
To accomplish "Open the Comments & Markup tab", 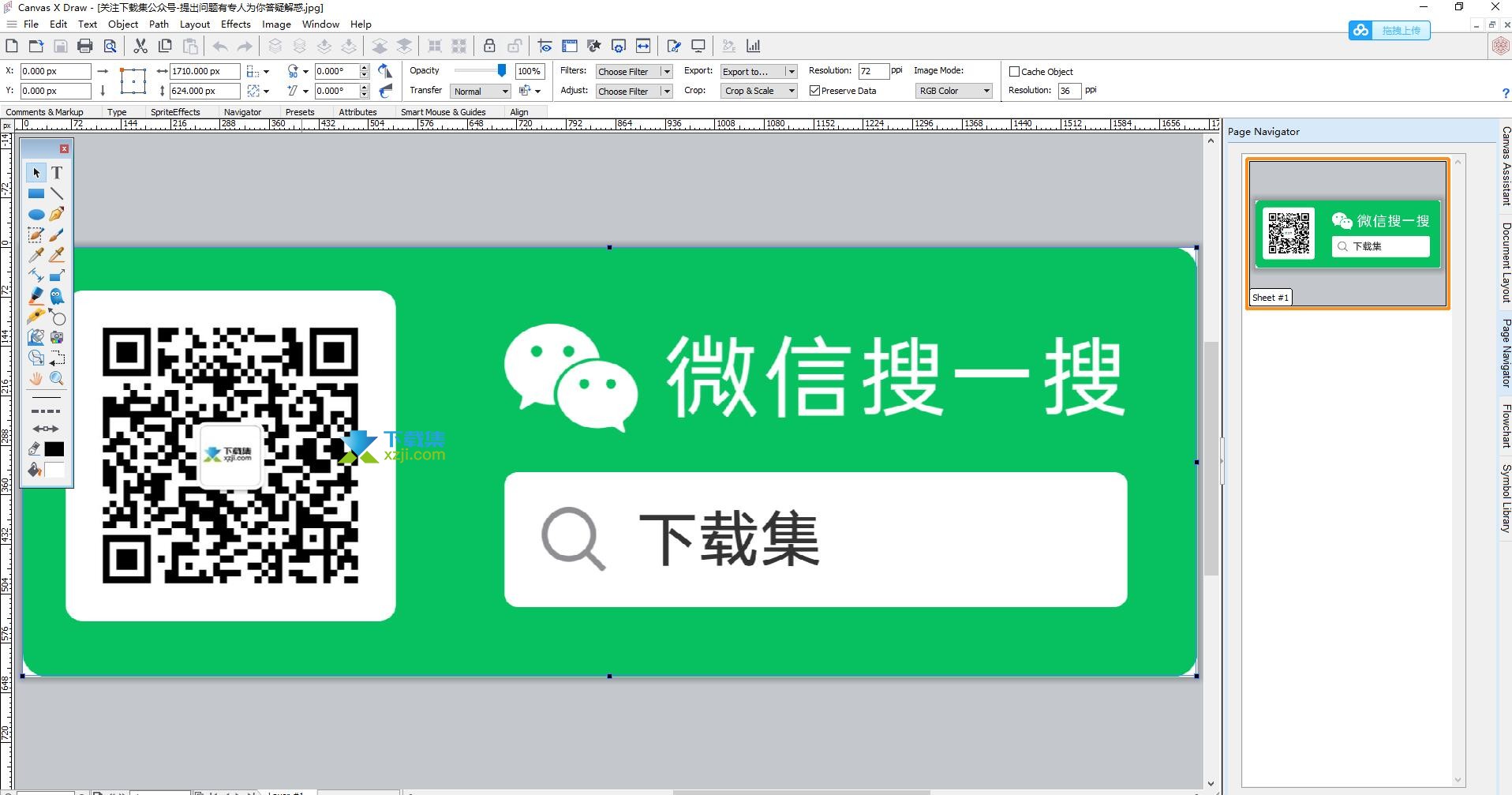I will [x=44, y=112].
